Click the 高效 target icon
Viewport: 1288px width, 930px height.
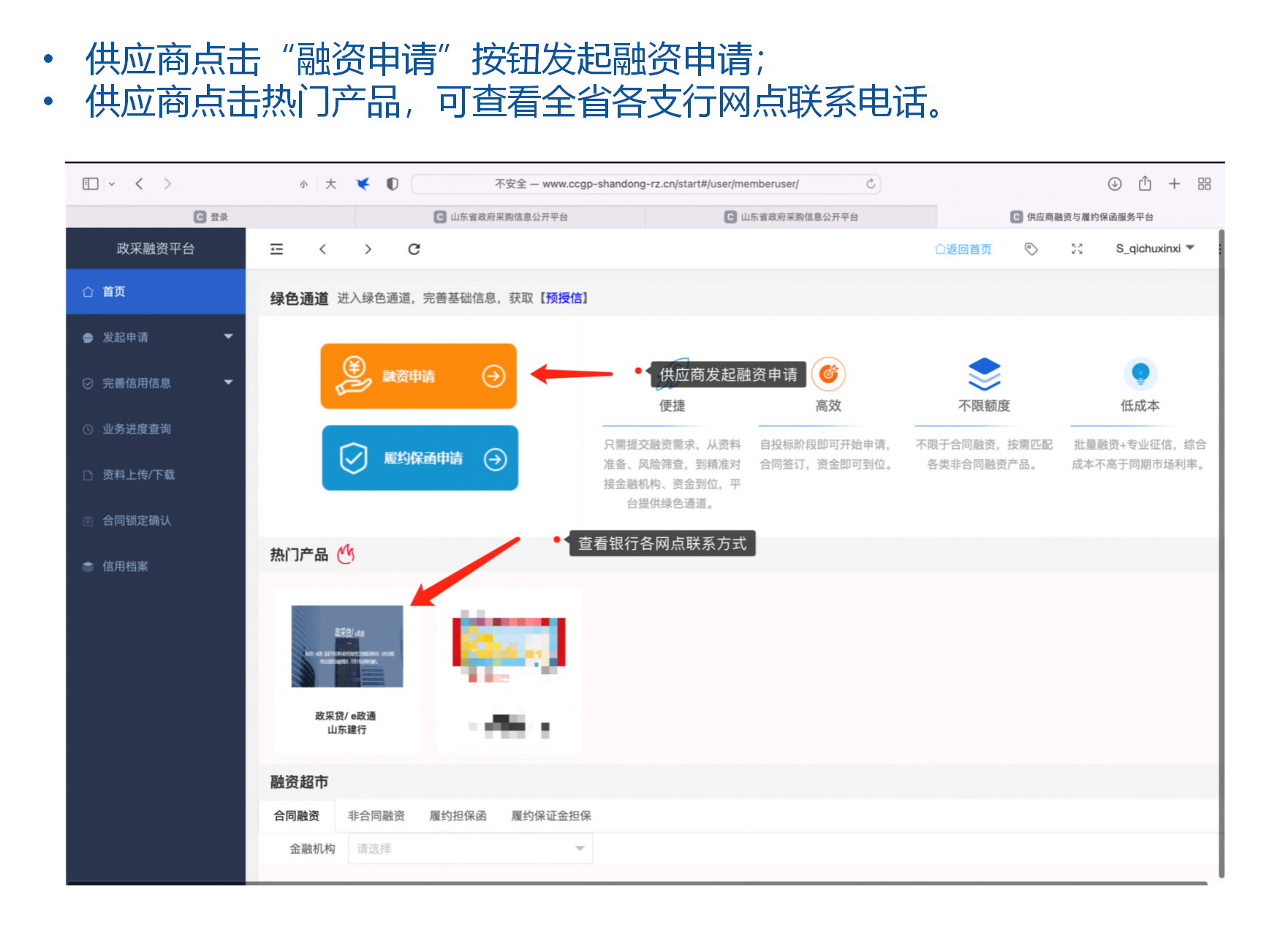click(x=829, y=374)
